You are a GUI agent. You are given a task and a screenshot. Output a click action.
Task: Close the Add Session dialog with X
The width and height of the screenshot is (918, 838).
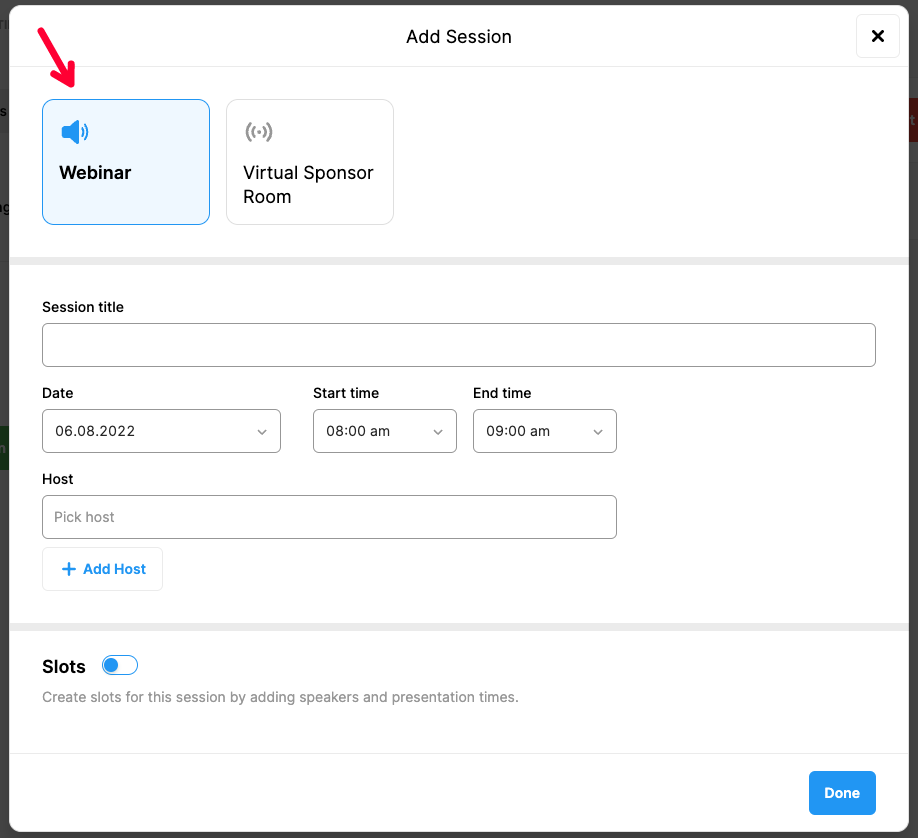pos(877,37)
